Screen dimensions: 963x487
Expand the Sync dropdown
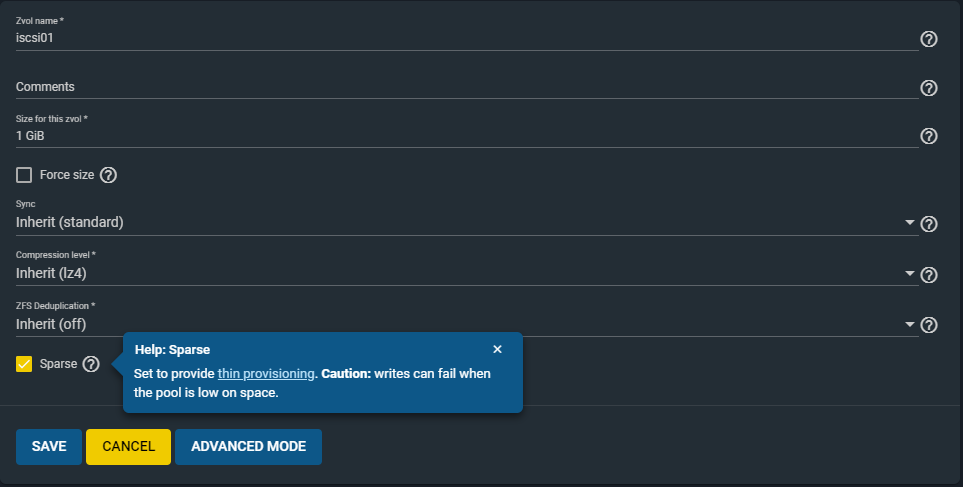click(x=467, y=222)
